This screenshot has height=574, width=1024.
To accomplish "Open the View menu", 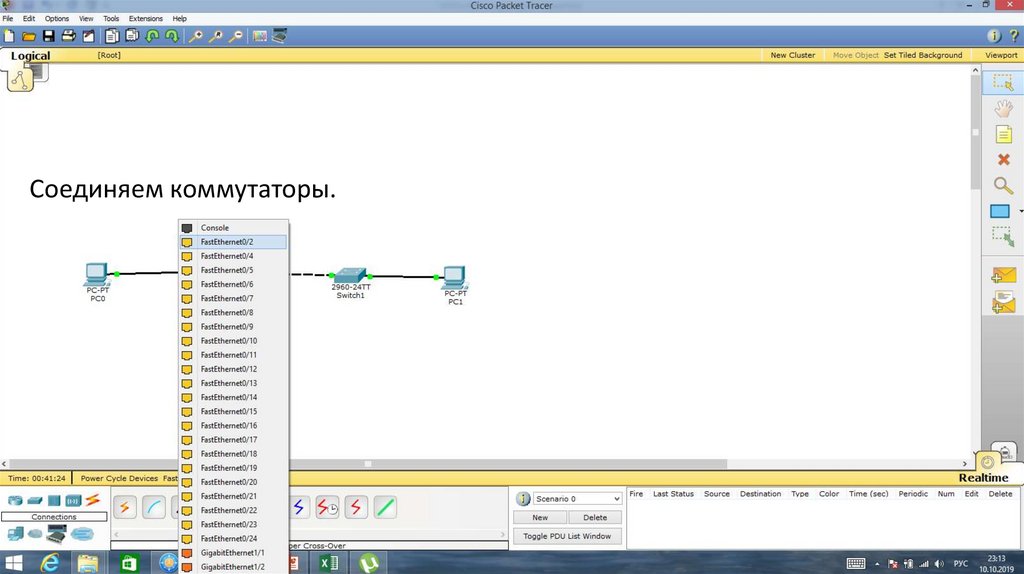I will (86, 19).
